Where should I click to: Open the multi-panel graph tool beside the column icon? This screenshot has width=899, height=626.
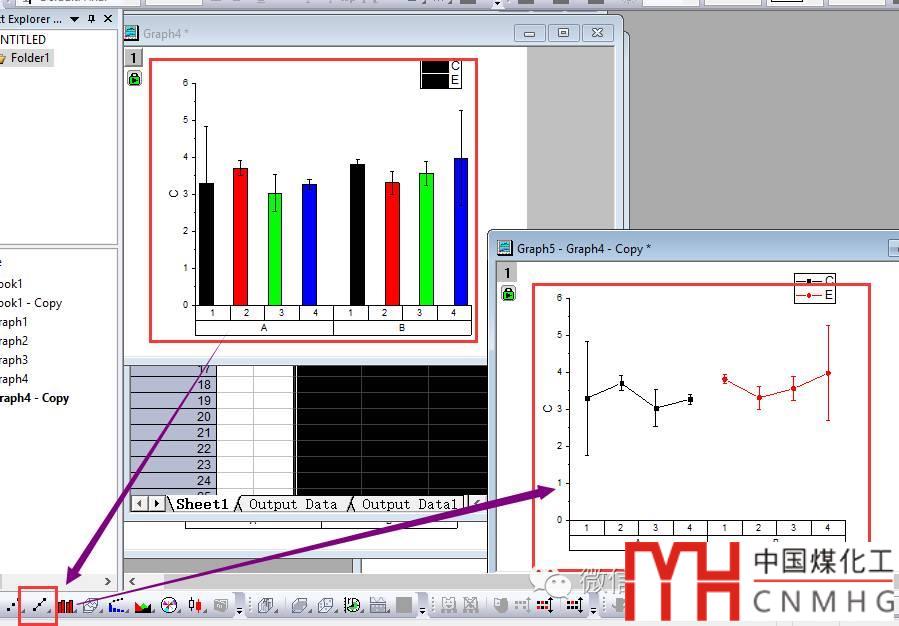click(91, 605)
